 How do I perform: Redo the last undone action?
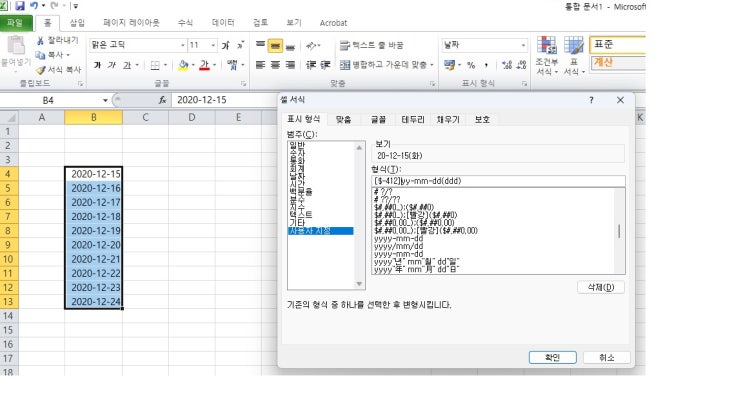54,6
